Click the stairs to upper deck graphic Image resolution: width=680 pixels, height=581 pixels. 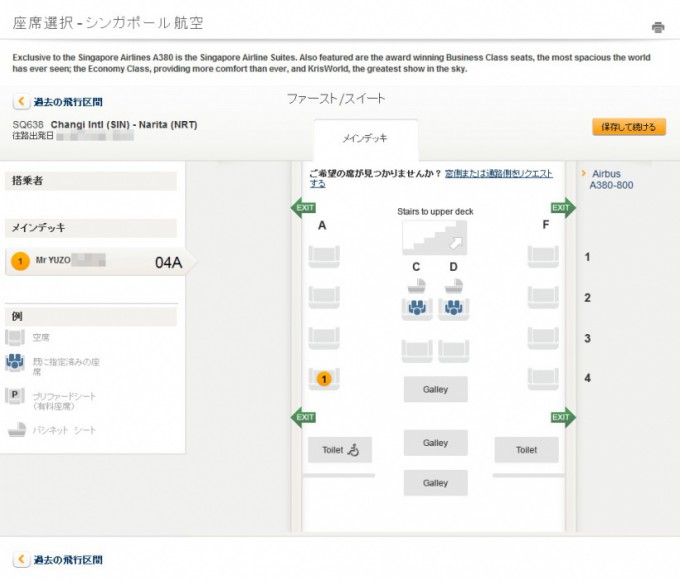point(435,238)
